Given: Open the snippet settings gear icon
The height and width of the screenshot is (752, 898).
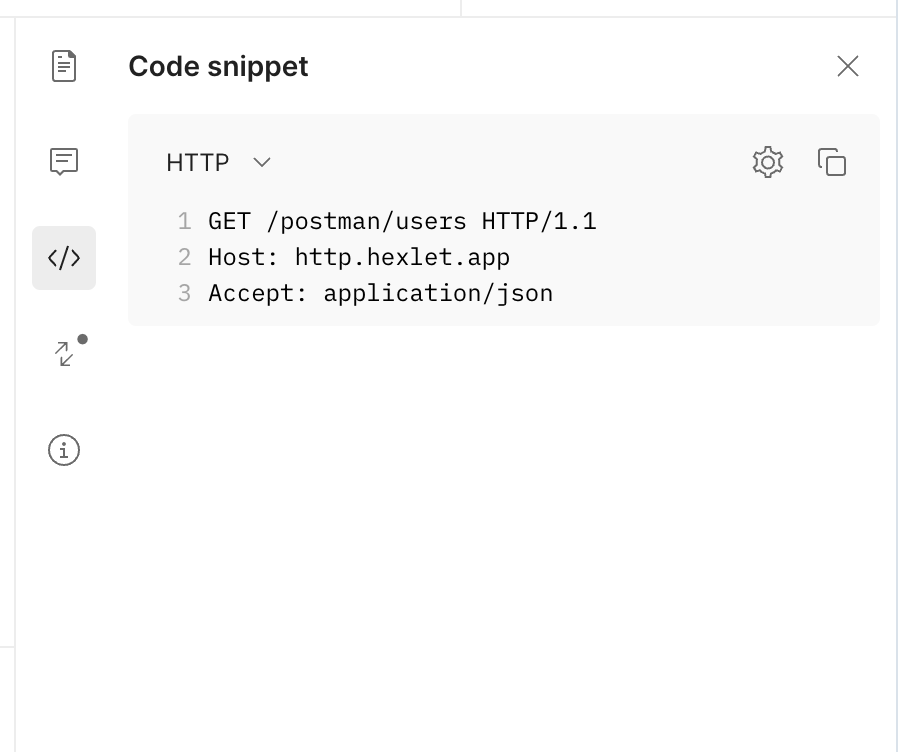Looking at the screenshot, I should point(767,161).
